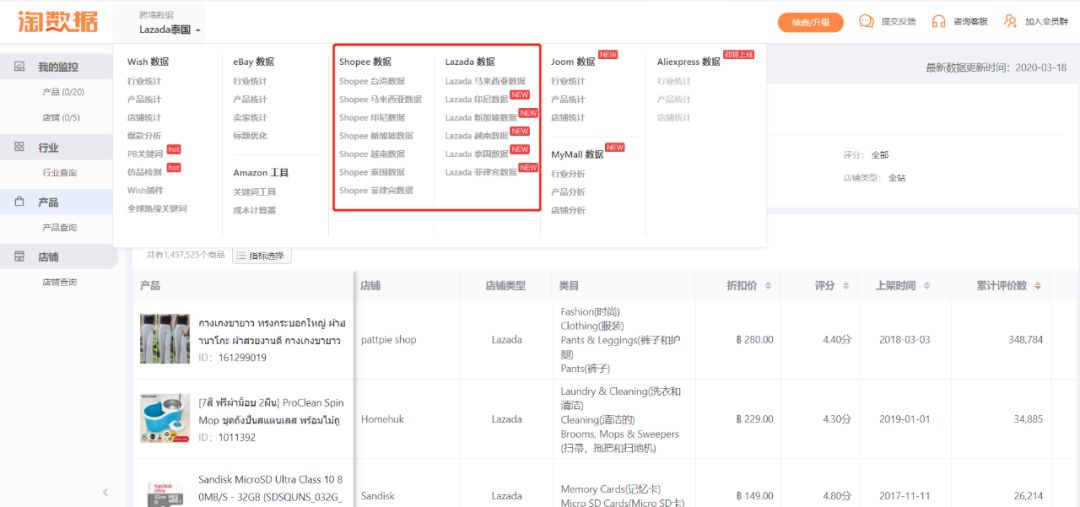
Task: Select 仿品检测 in Wish menu
Action: pyautogui.click(x=144, y=172)
